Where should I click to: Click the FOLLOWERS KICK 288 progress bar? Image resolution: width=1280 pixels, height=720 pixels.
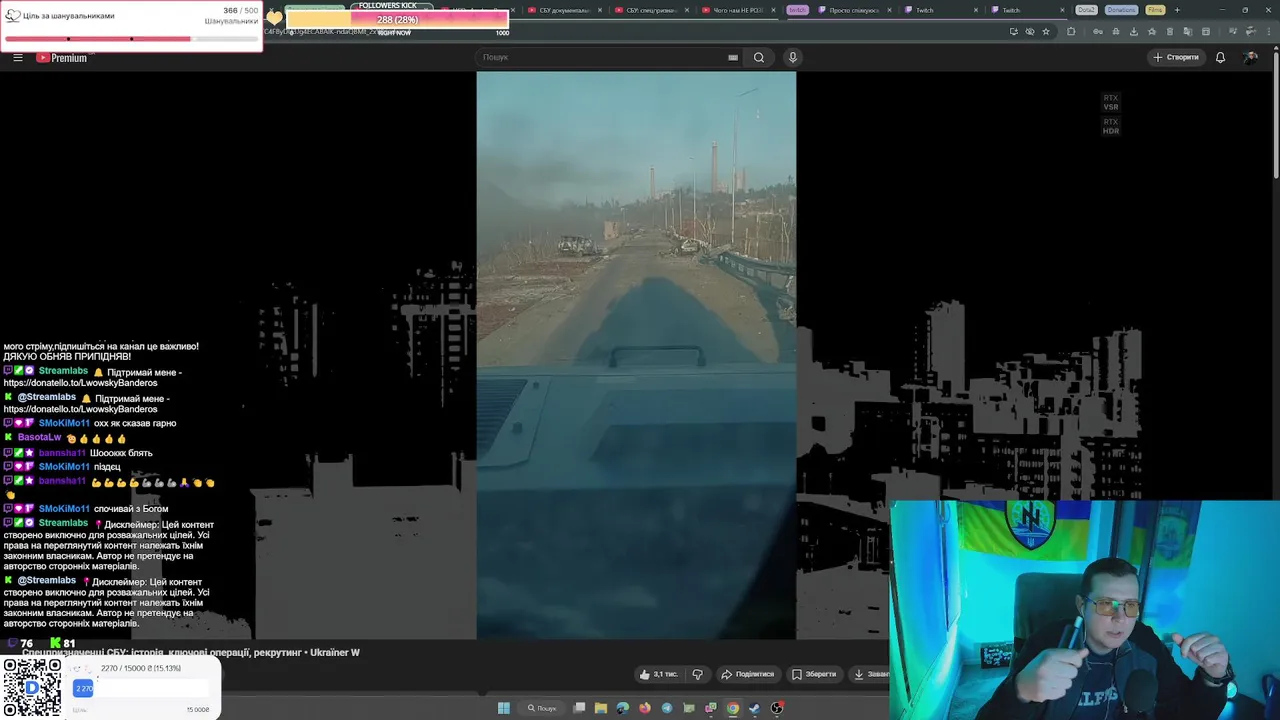click(397, 20)
